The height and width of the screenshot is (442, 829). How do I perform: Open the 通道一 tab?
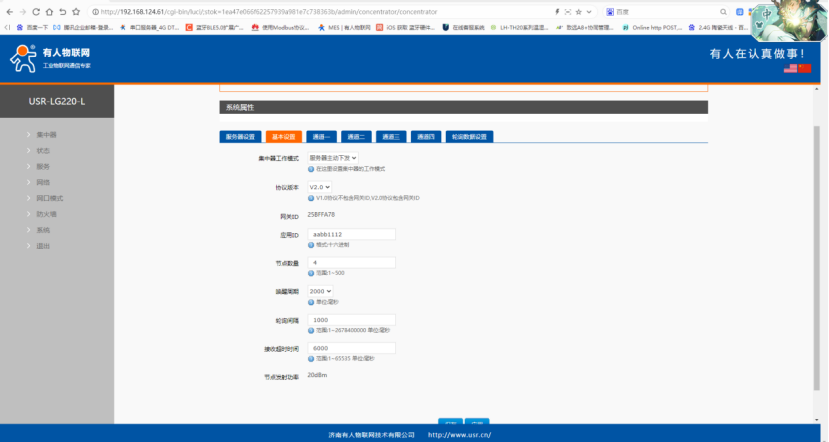point(320,137)
